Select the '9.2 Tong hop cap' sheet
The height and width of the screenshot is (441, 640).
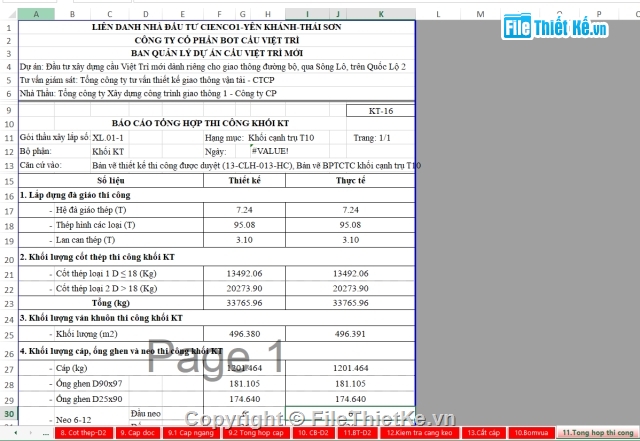256,433
